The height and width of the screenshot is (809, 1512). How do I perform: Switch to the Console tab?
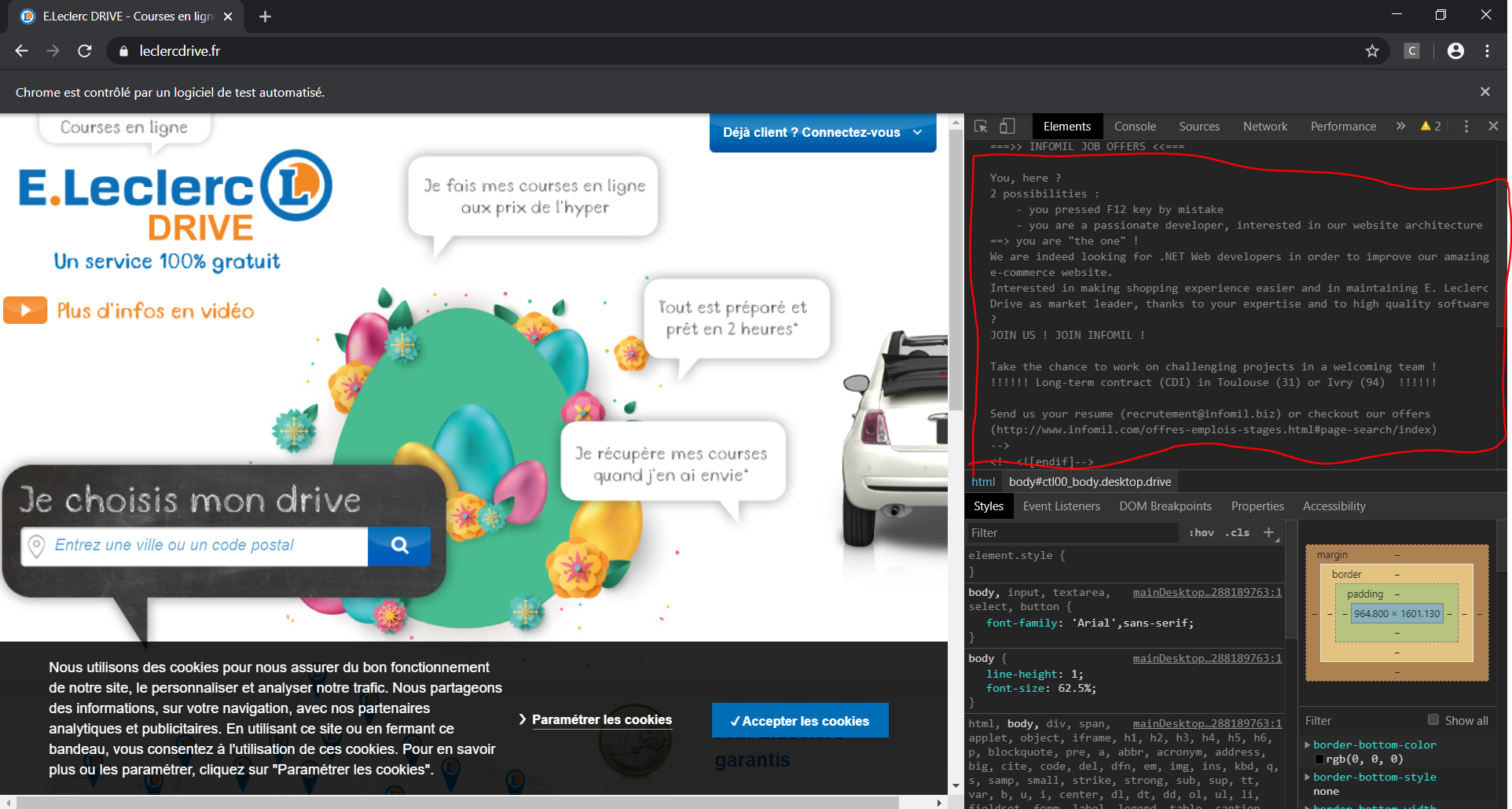point(1135,127)
